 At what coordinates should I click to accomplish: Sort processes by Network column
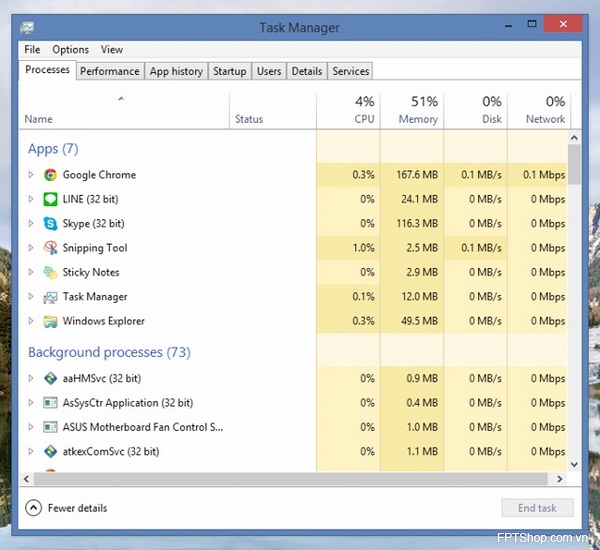click(539, 110)
